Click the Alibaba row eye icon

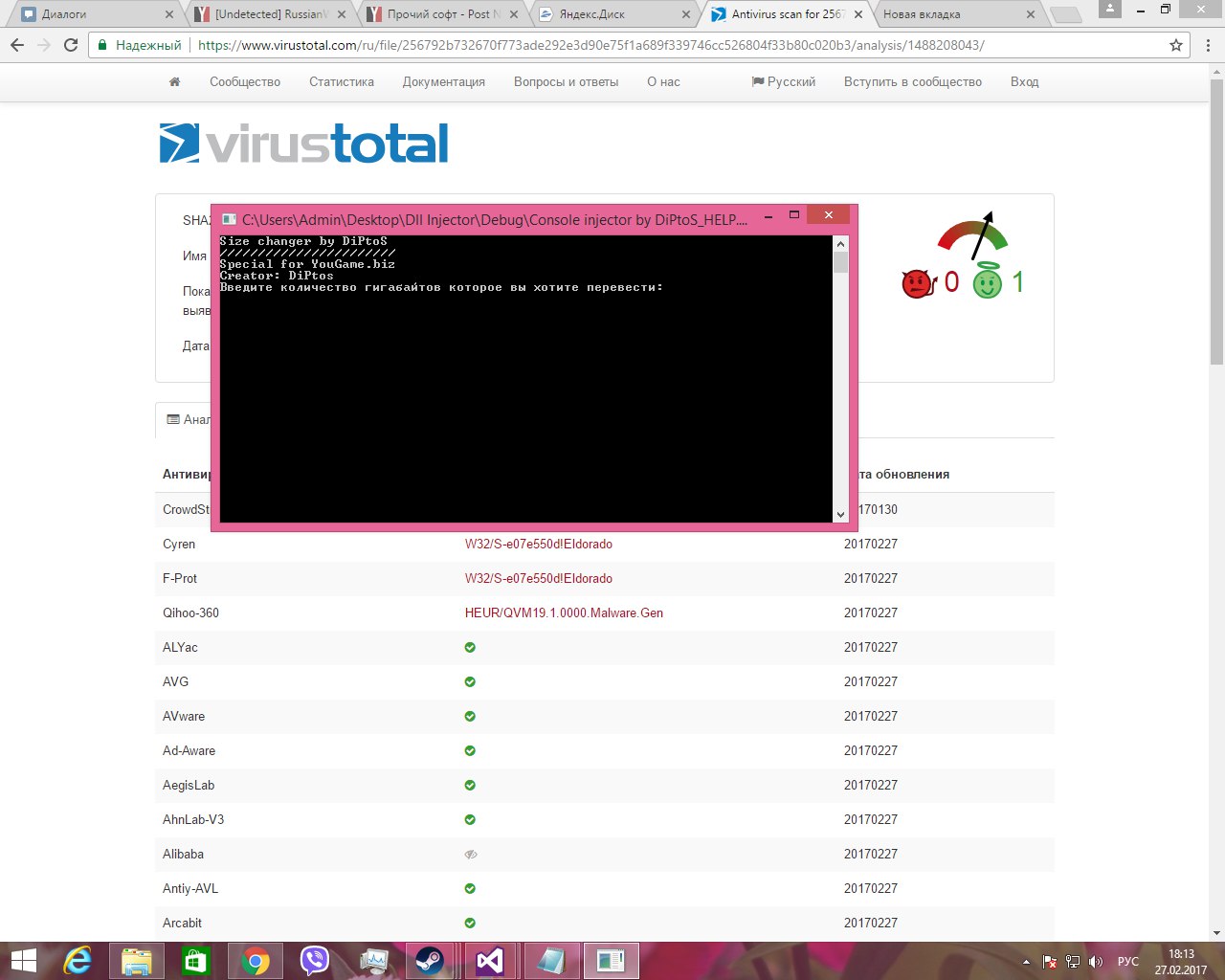coord(470,854)
